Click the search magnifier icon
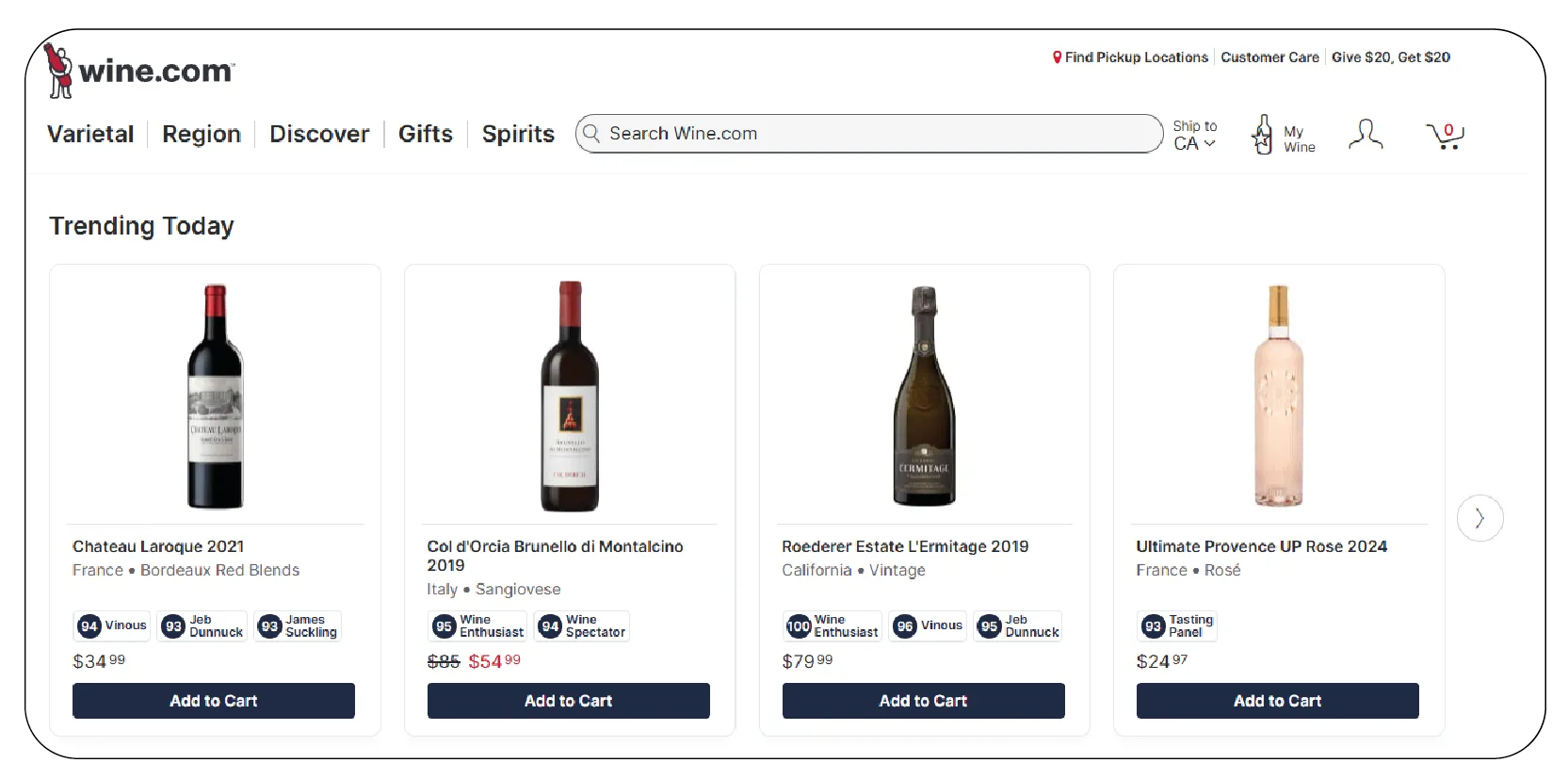The image size is (1568, 779). click(591, 134)
